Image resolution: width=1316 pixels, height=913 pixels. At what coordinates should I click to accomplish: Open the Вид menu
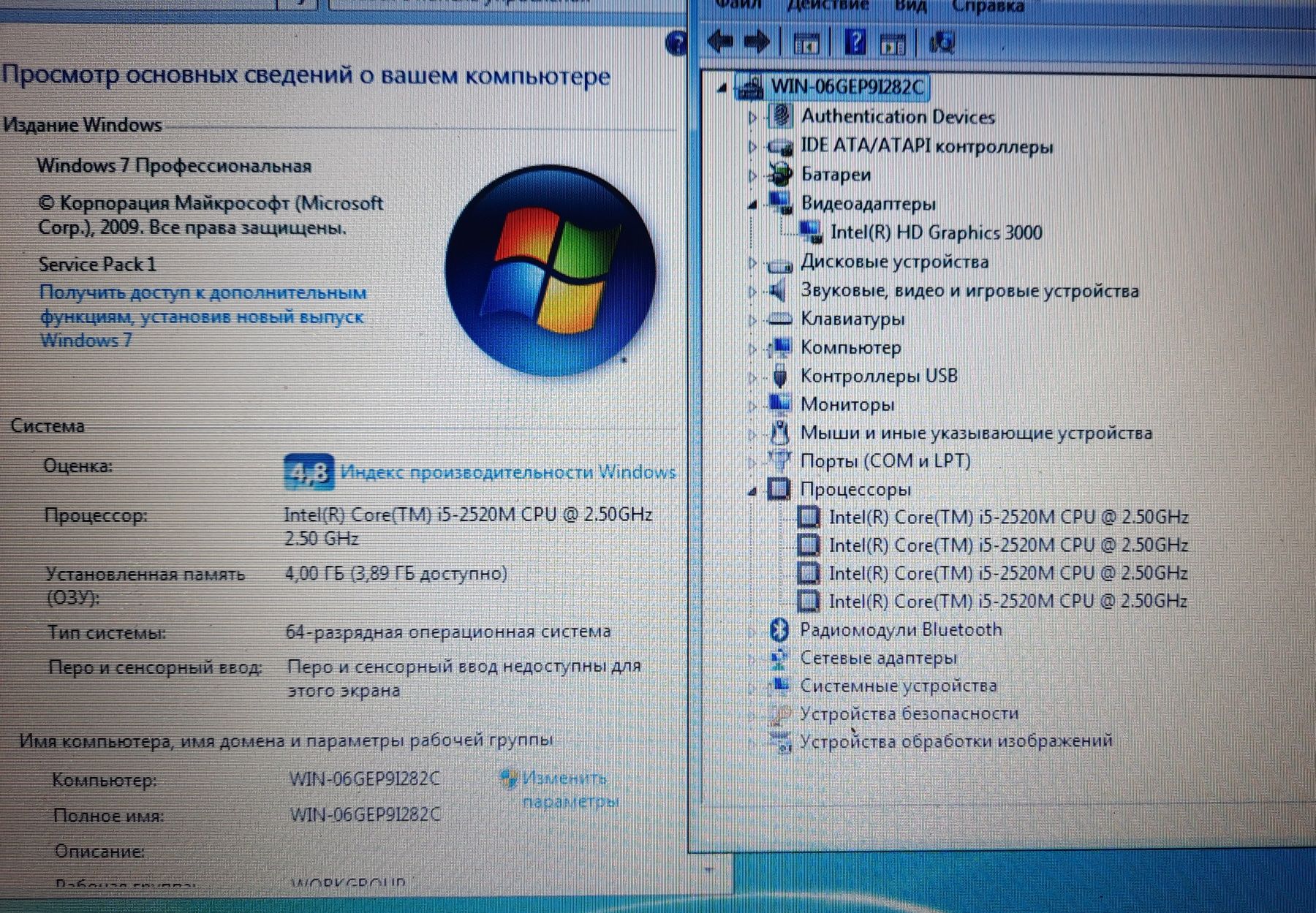coord(910,6)
